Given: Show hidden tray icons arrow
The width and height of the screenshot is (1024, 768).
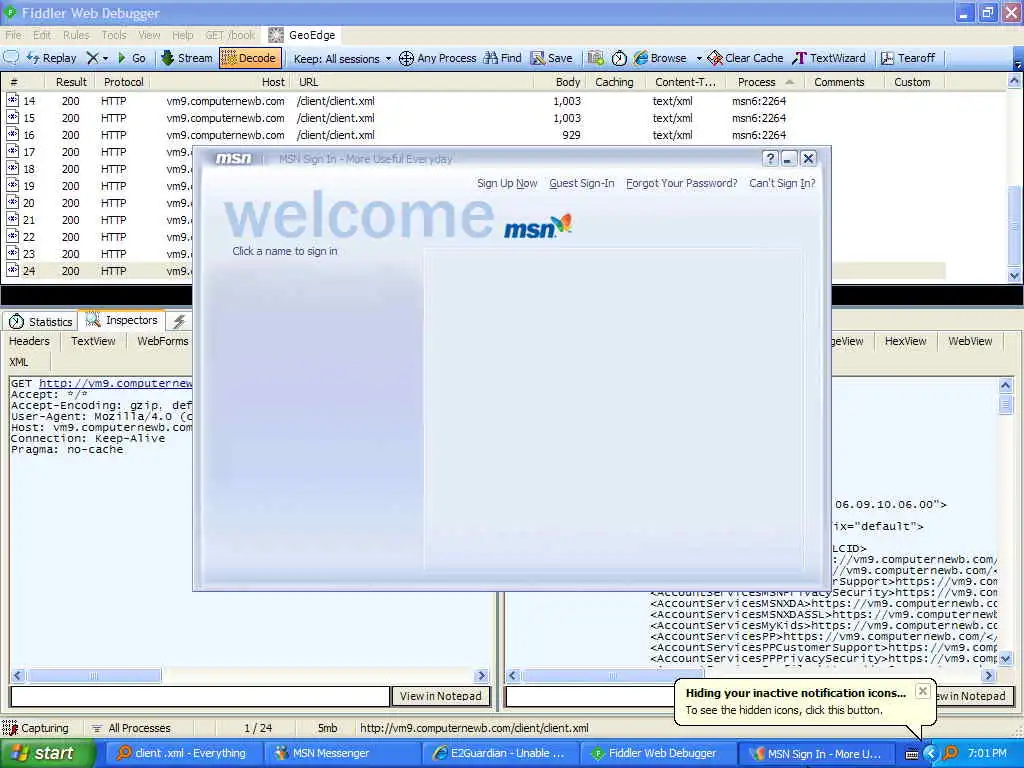Looking at the screenshot, I should point(931,754).
